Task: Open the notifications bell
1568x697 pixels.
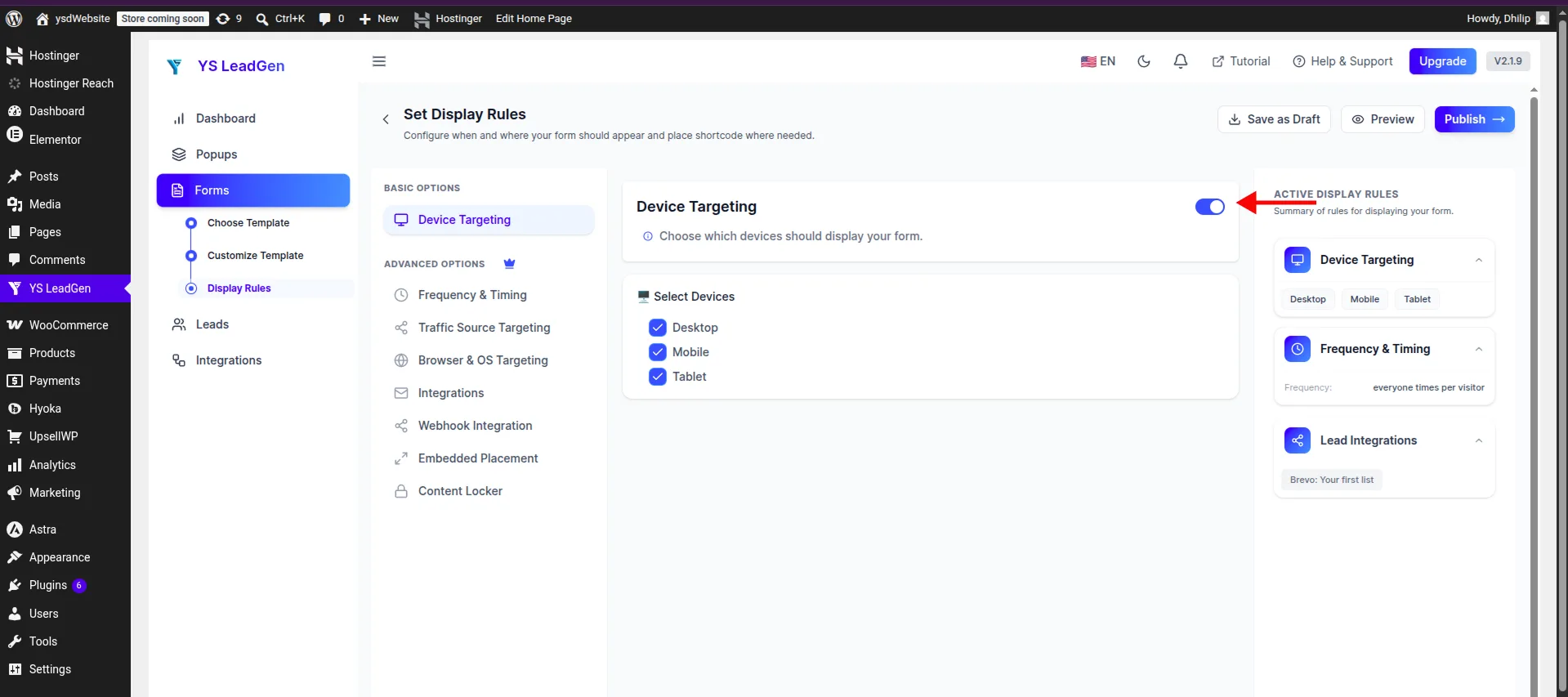Action: point(1181,61)
